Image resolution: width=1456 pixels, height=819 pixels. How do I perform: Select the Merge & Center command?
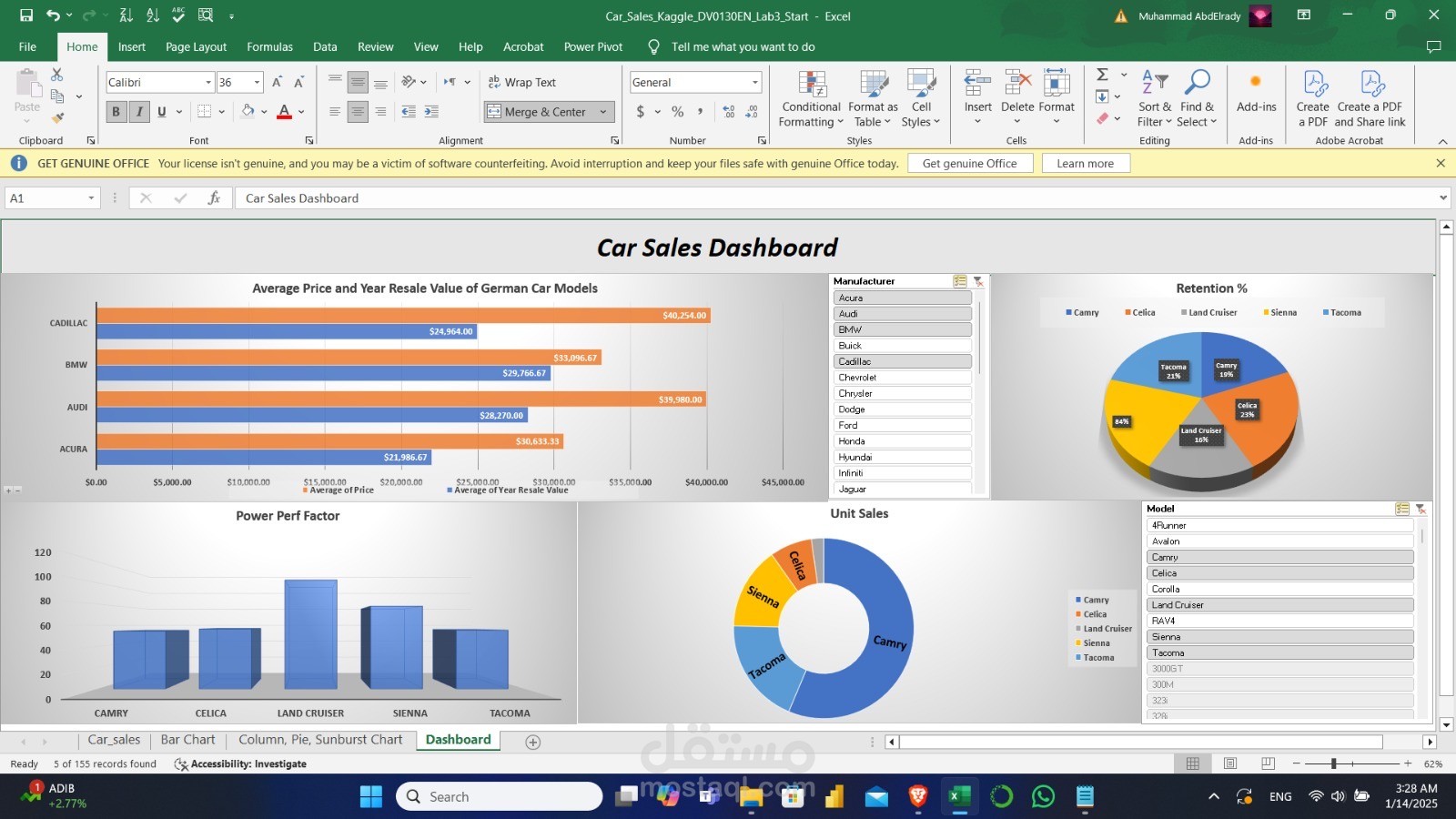coord(541,111)
